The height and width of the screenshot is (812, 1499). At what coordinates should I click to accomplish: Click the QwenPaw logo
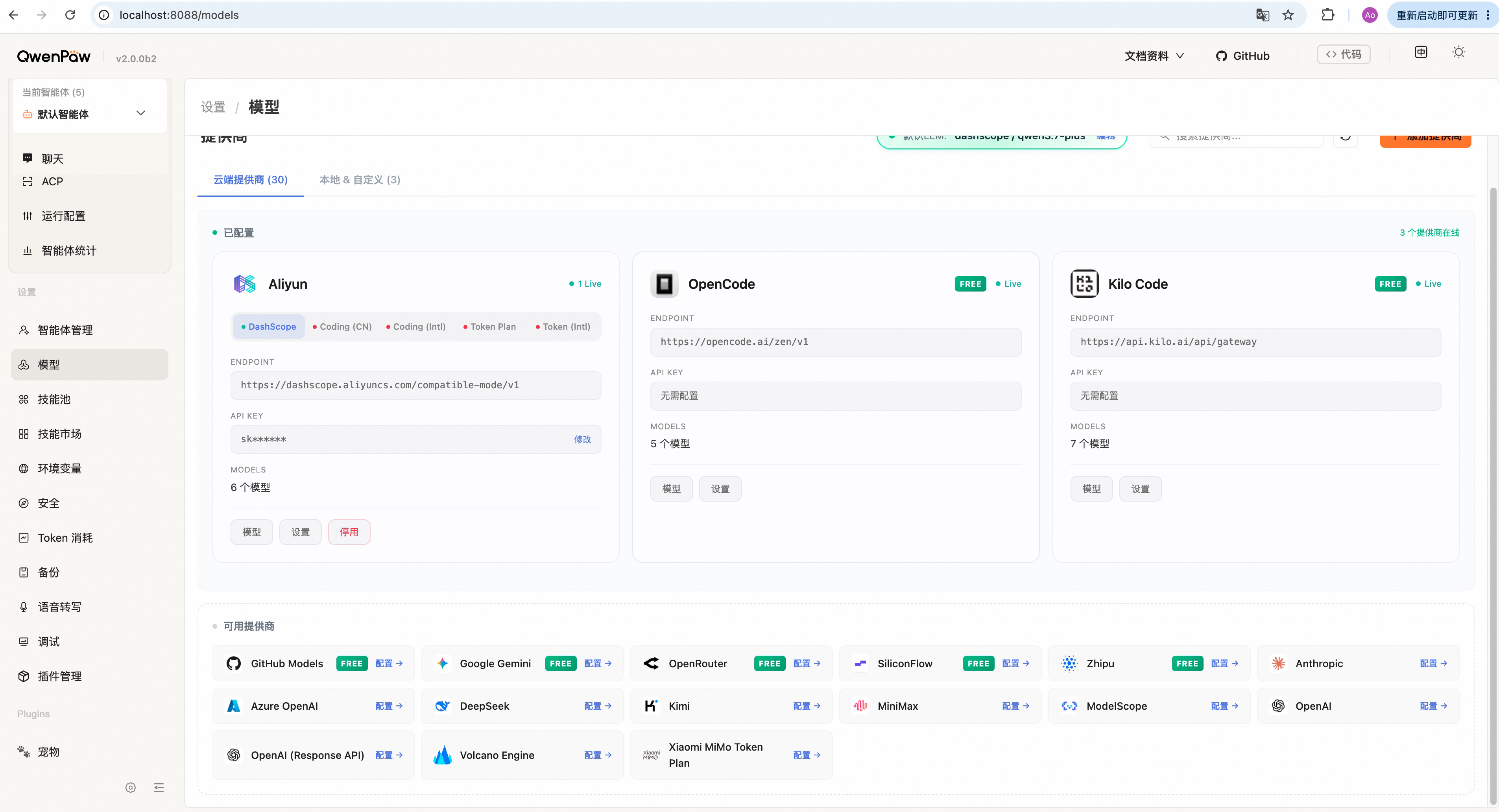(54, 56)
